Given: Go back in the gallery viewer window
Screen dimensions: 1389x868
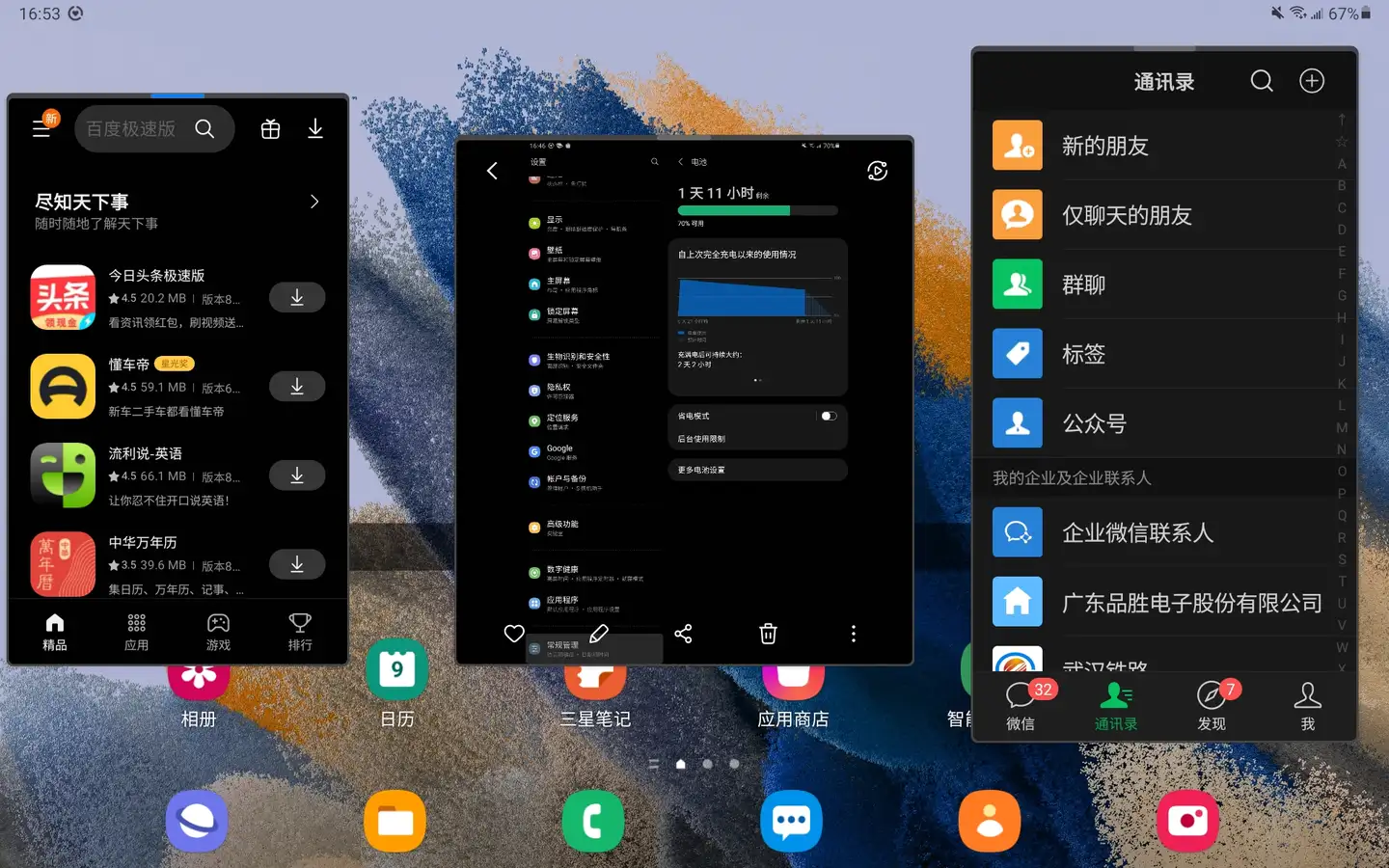Looking at the screenshot, I should [x=492, y=171].
